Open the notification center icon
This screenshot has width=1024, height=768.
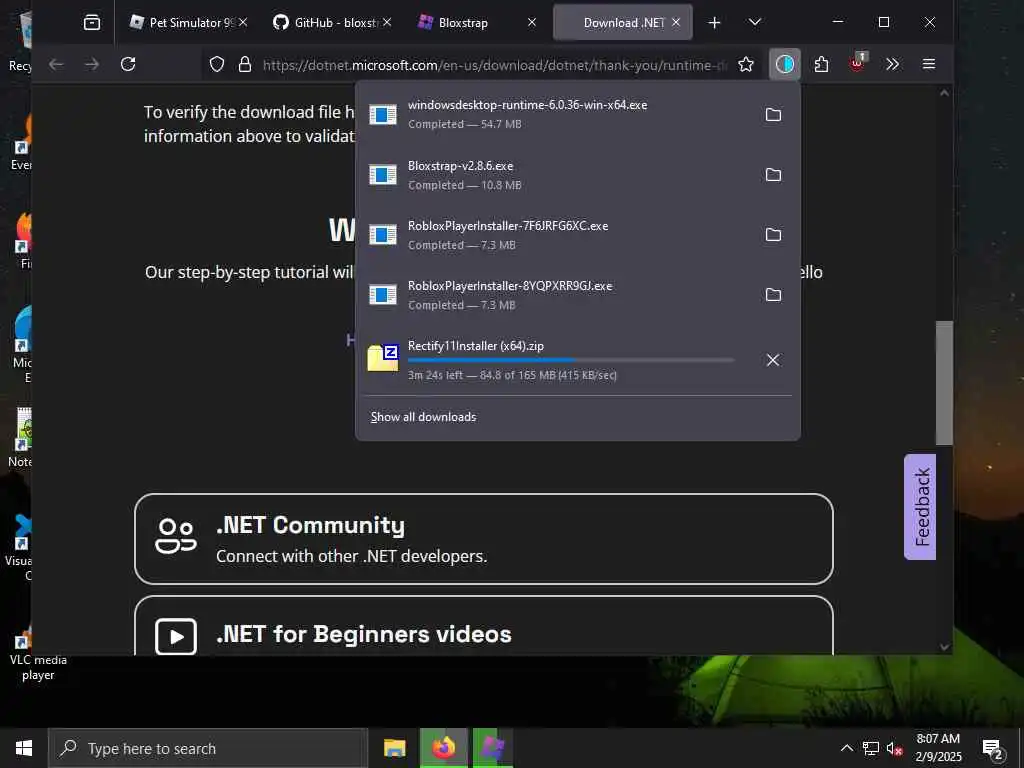[993, 749]
